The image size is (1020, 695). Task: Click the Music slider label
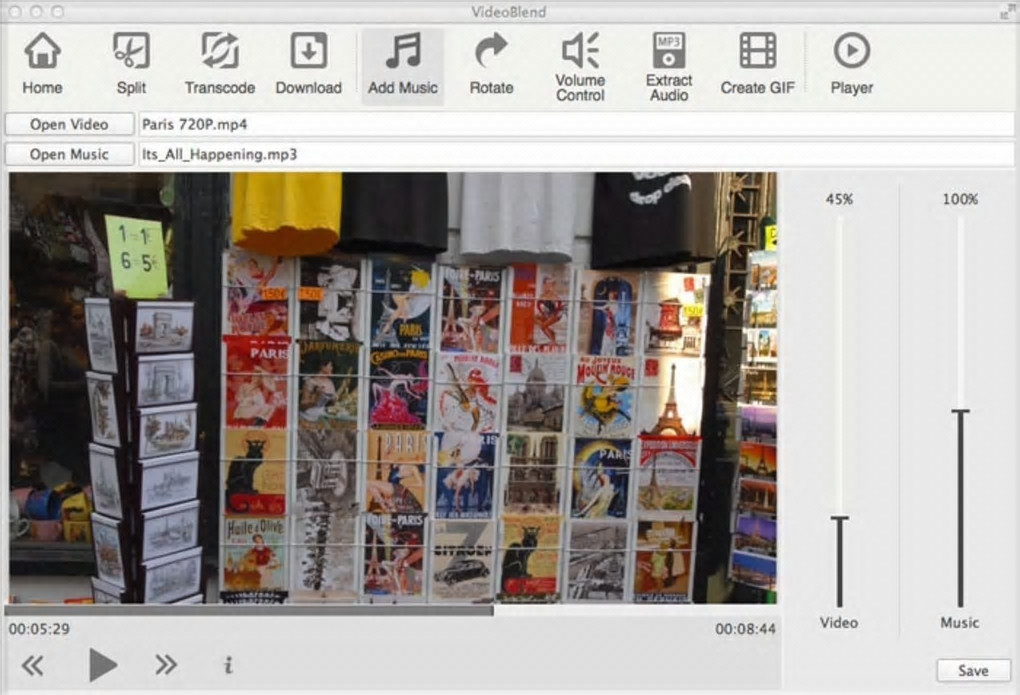(960, 623)
